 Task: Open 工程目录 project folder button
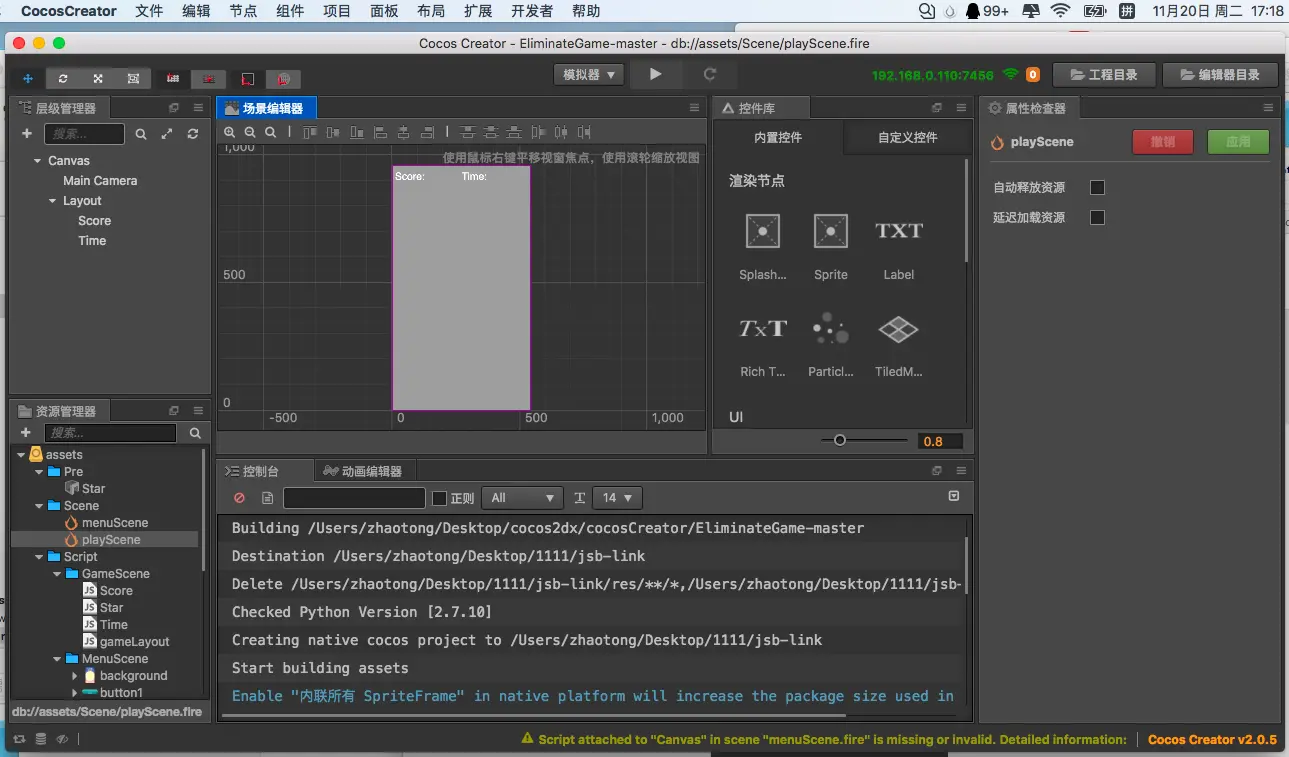(1104, 75)
